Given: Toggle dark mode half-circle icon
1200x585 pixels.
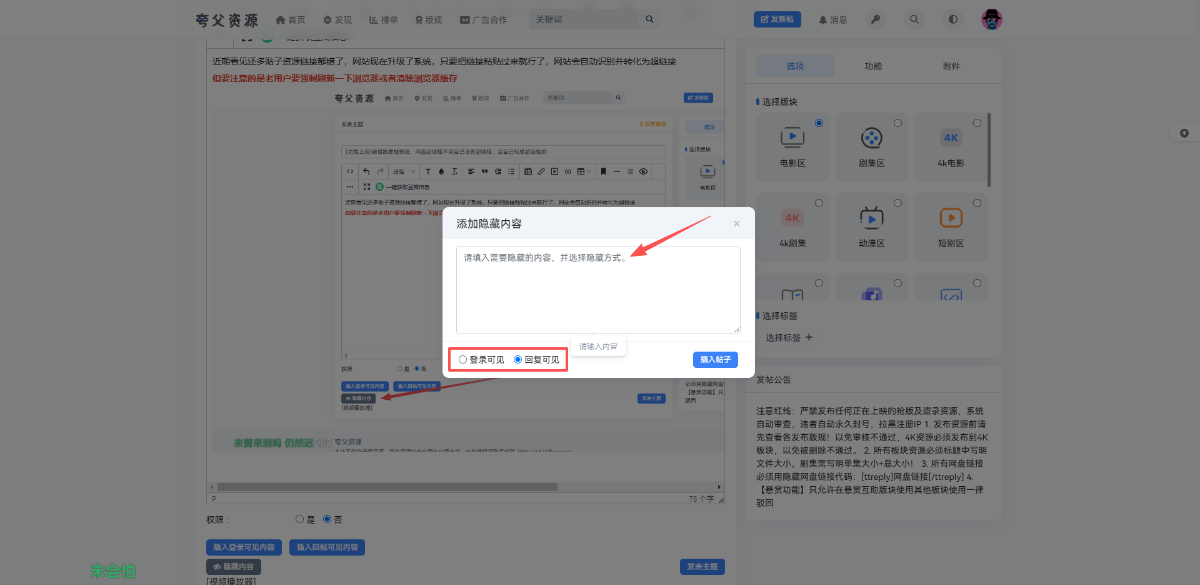Looking at the screenshot, I should point(952,19).
